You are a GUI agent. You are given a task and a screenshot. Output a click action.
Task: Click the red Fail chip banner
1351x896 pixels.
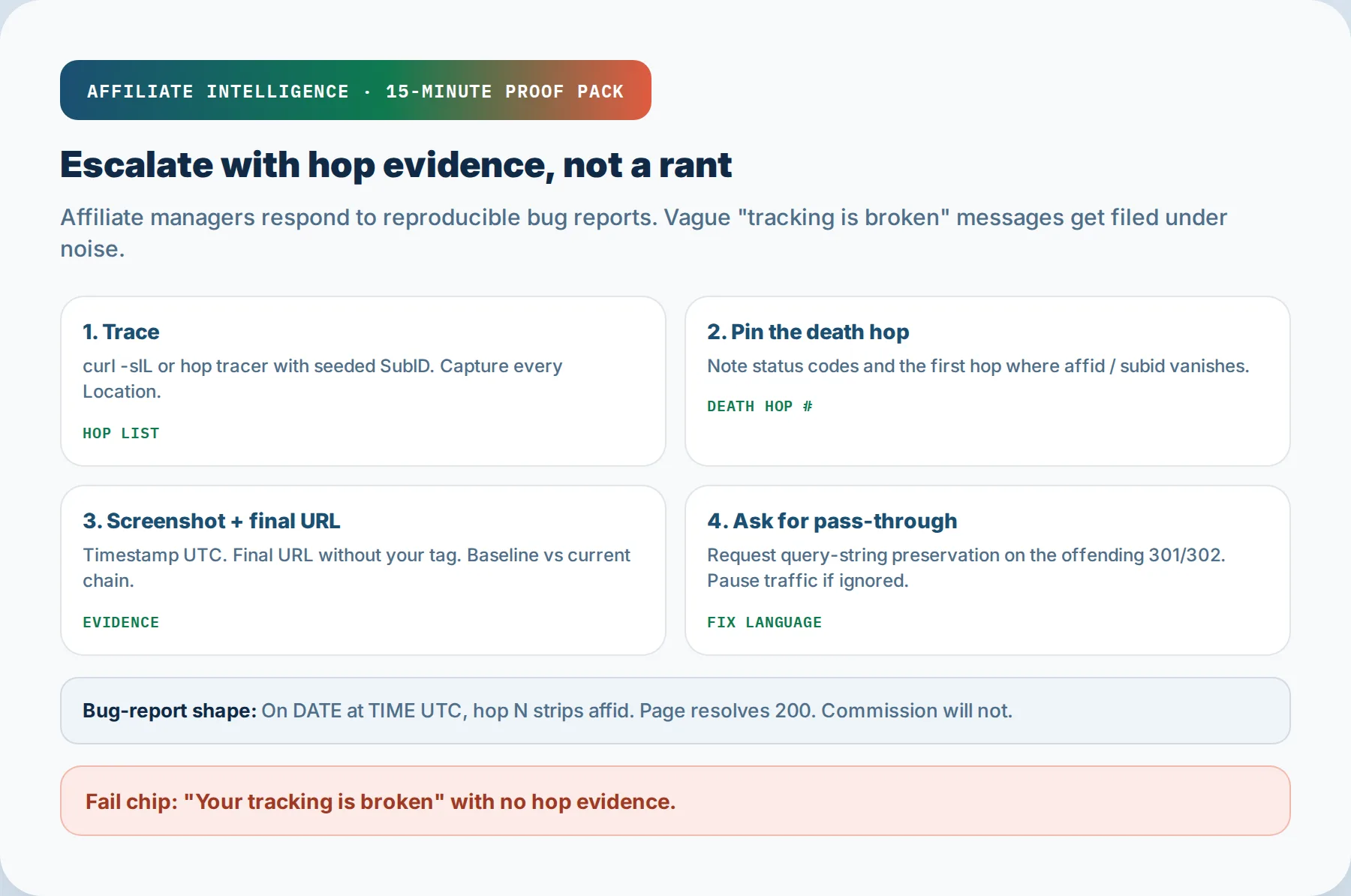click(x=675, y=801)
